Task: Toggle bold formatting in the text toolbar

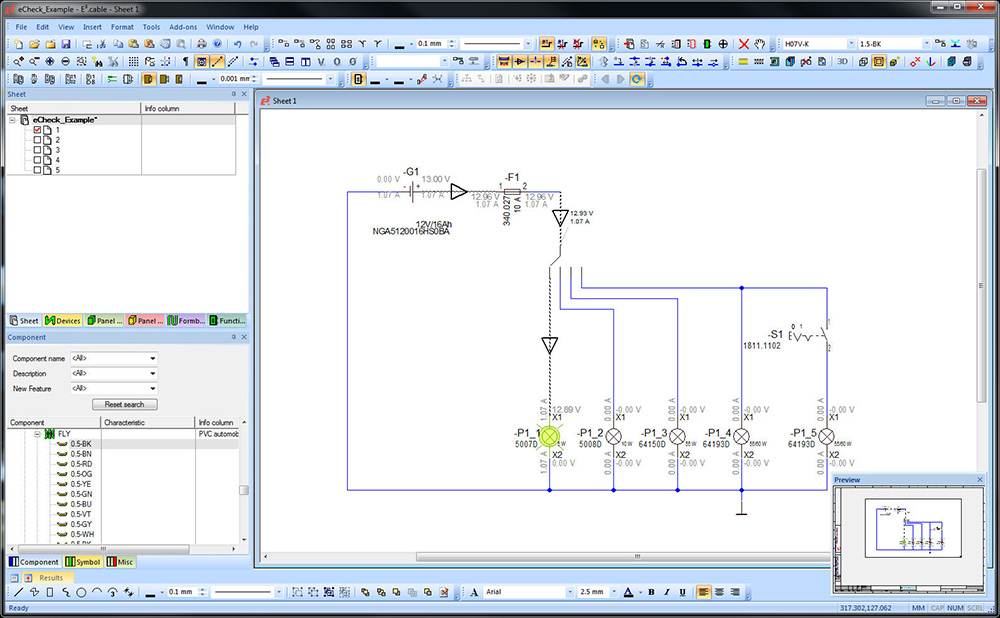Action: click(x=651, y=592)
